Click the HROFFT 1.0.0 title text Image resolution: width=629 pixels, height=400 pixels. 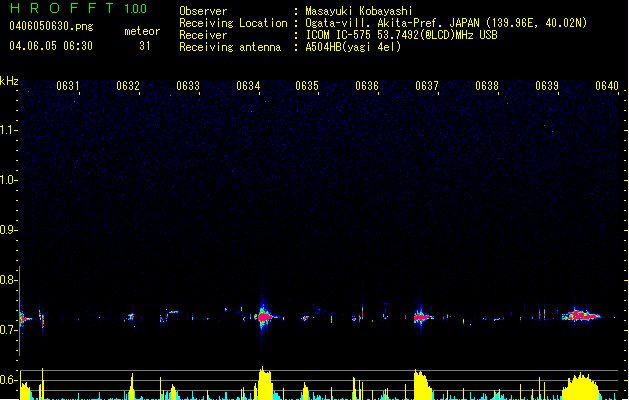click(x=78, y=8)
